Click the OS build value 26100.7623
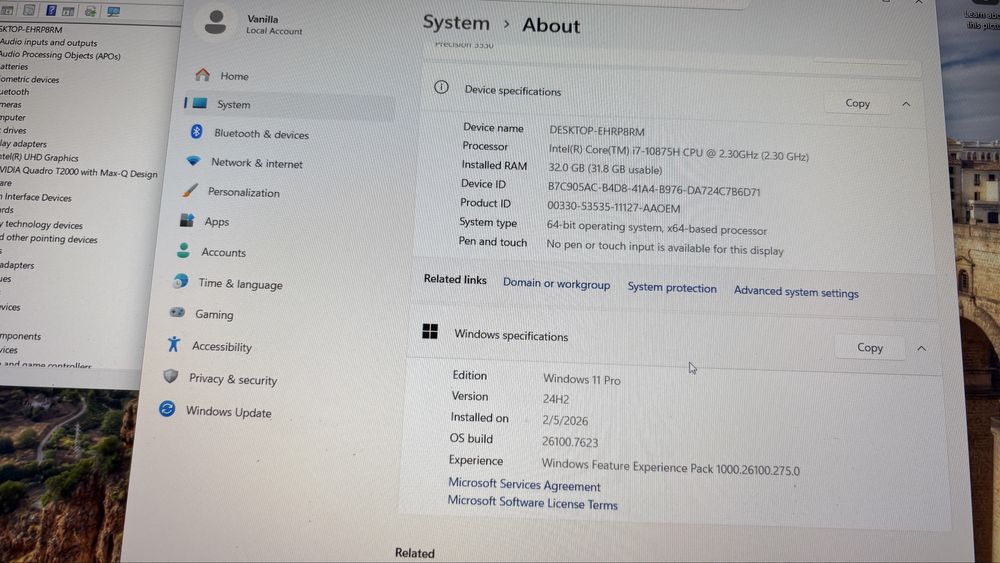 [x=570, y=441]
